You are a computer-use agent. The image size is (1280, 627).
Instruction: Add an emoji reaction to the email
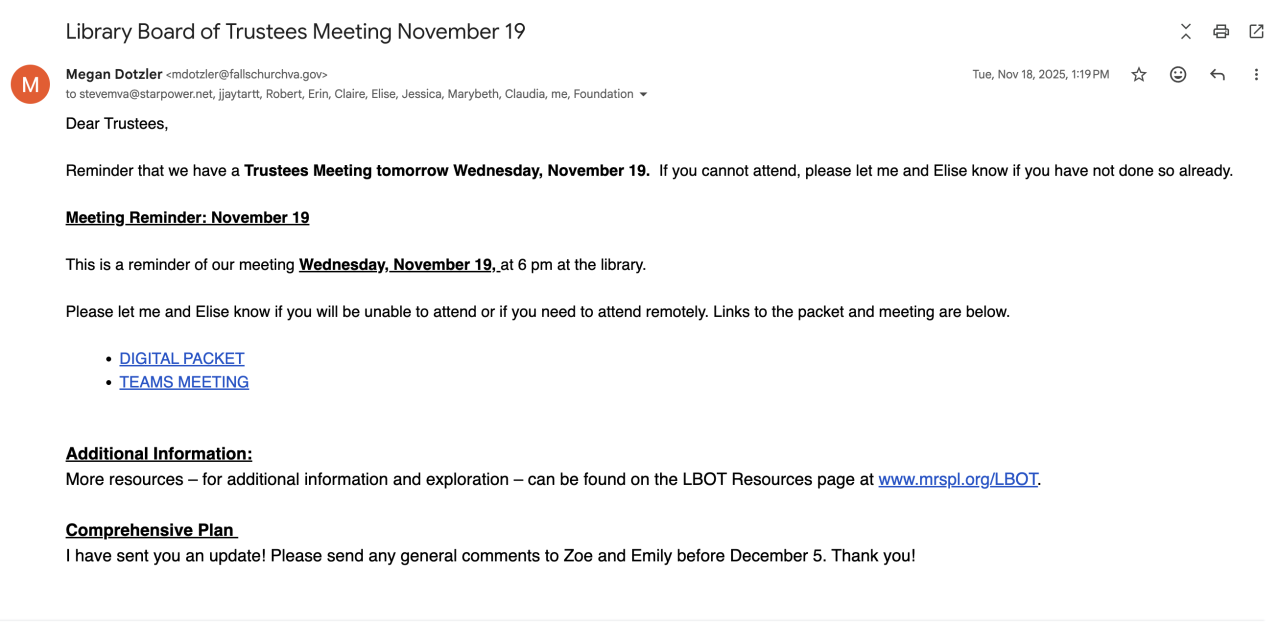pyautogui.click(x=1178, y=75)
